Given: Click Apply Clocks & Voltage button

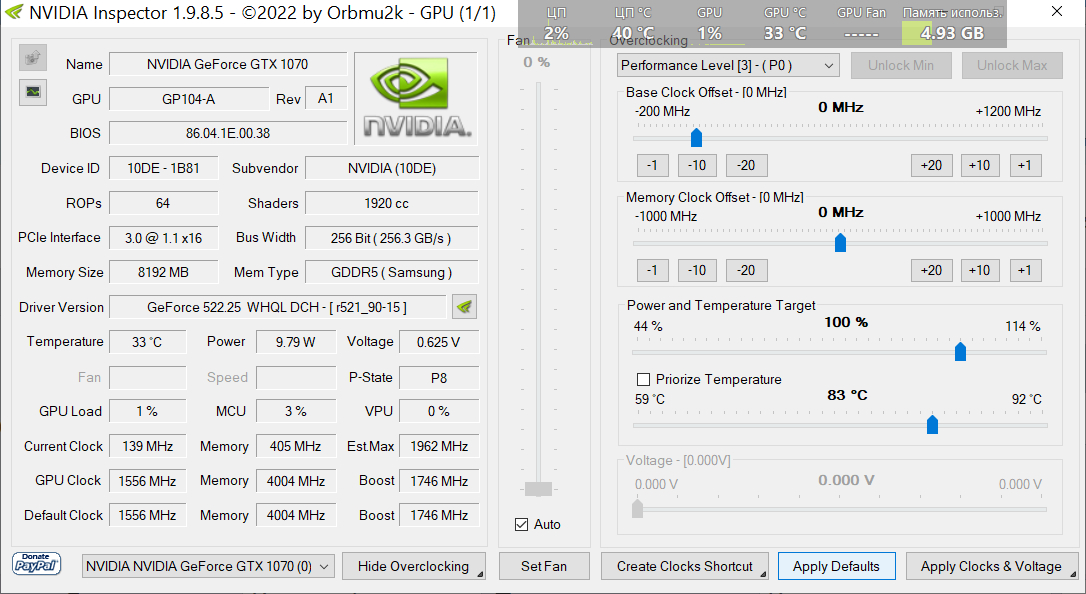Looking at the screenshot, I should [x=991, y=566].
